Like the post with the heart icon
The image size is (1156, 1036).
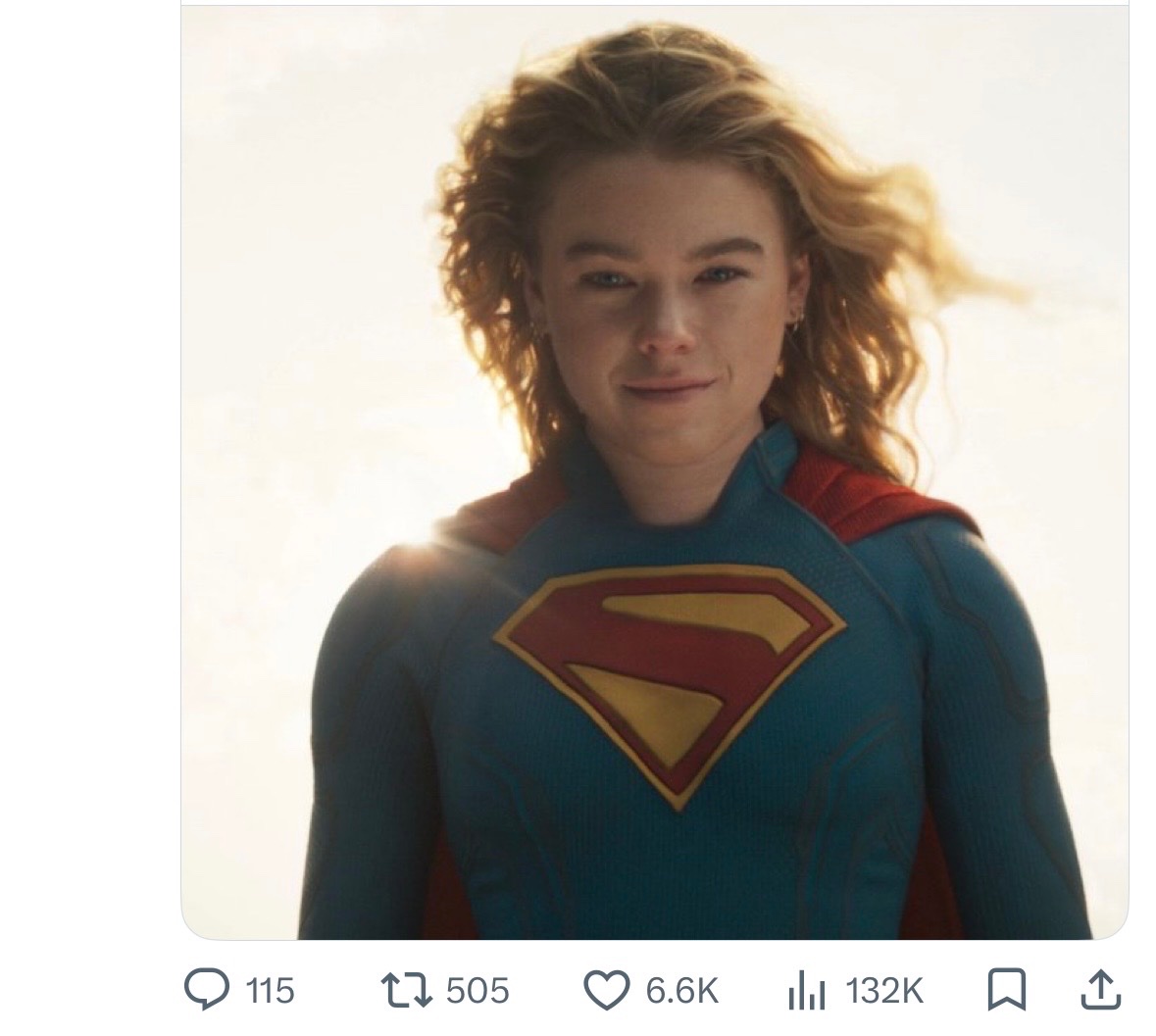(607, 990)
